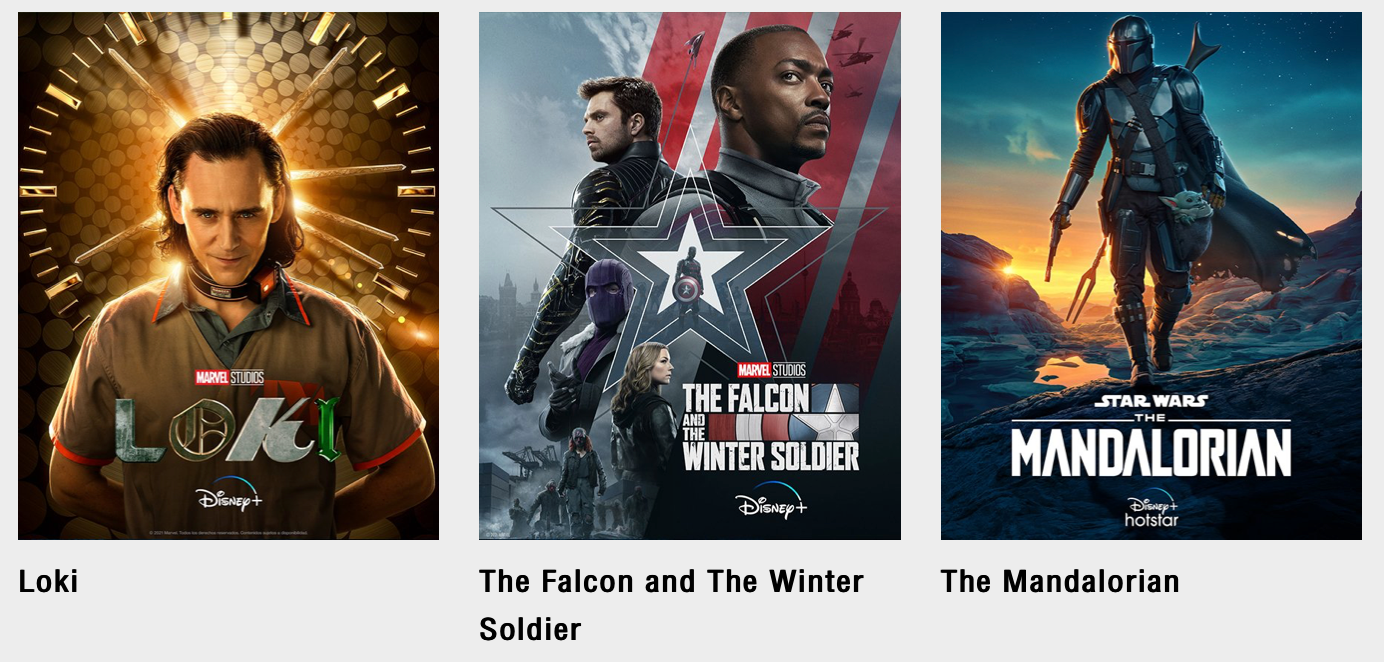This screenshot has width=1384, height=662.
Task: Open The Falcon and The Winter Soldier poster
Action: point(690,276)
